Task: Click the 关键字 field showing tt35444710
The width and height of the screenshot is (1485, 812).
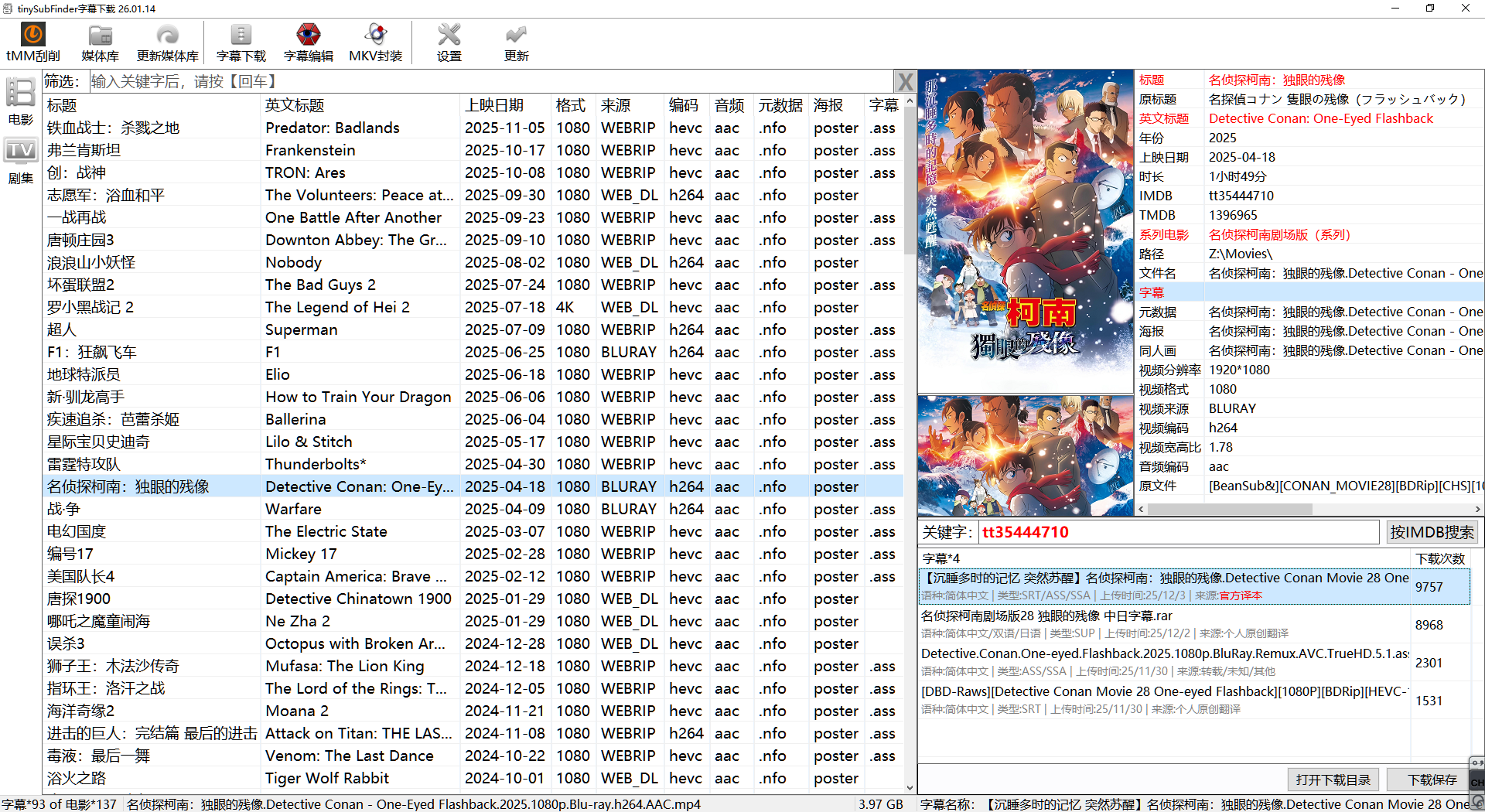Action: pos(1179,532)
